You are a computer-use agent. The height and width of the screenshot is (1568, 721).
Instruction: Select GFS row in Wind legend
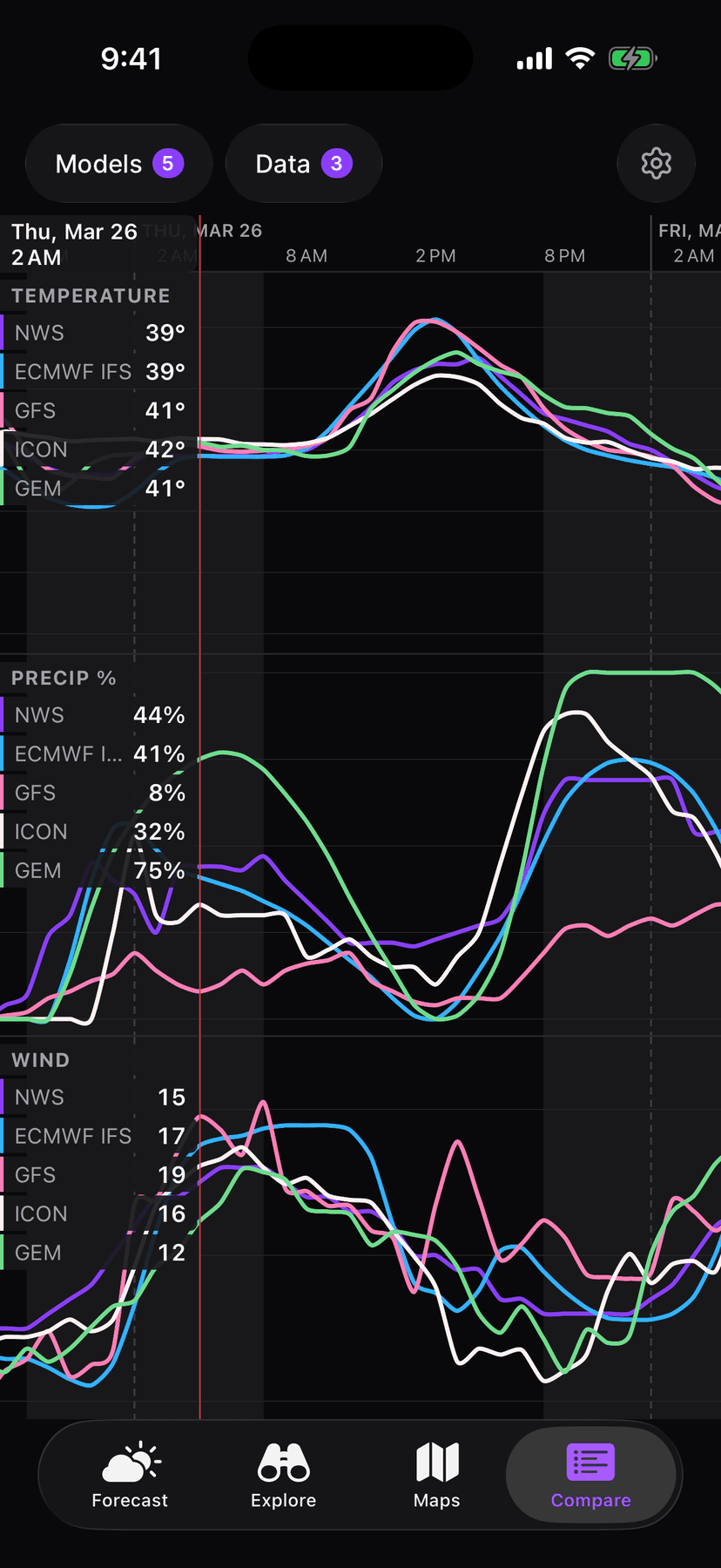(x=98, y=1175)
